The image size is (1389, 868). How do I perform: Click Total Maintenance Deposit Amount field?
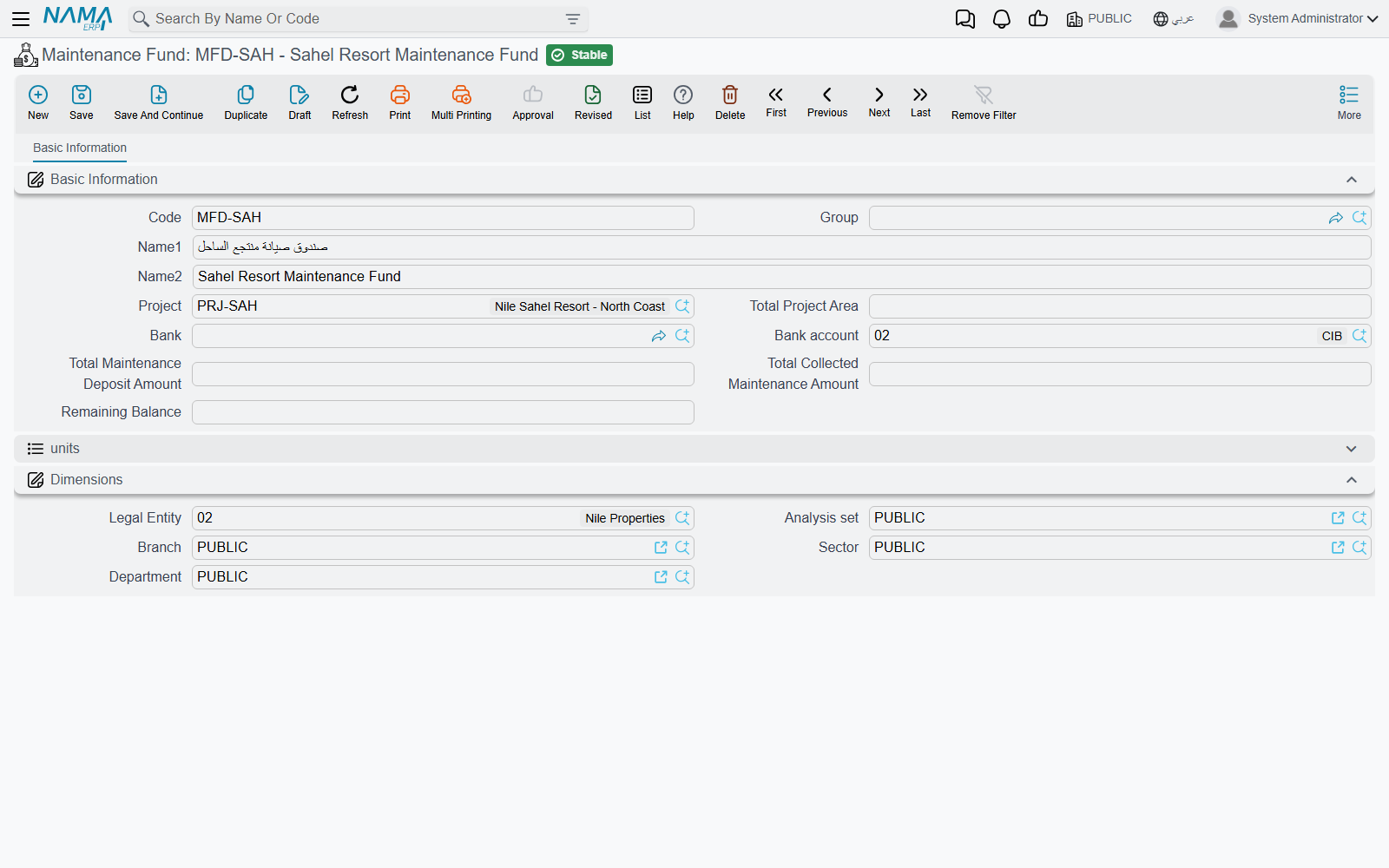(x=443, y=374)
